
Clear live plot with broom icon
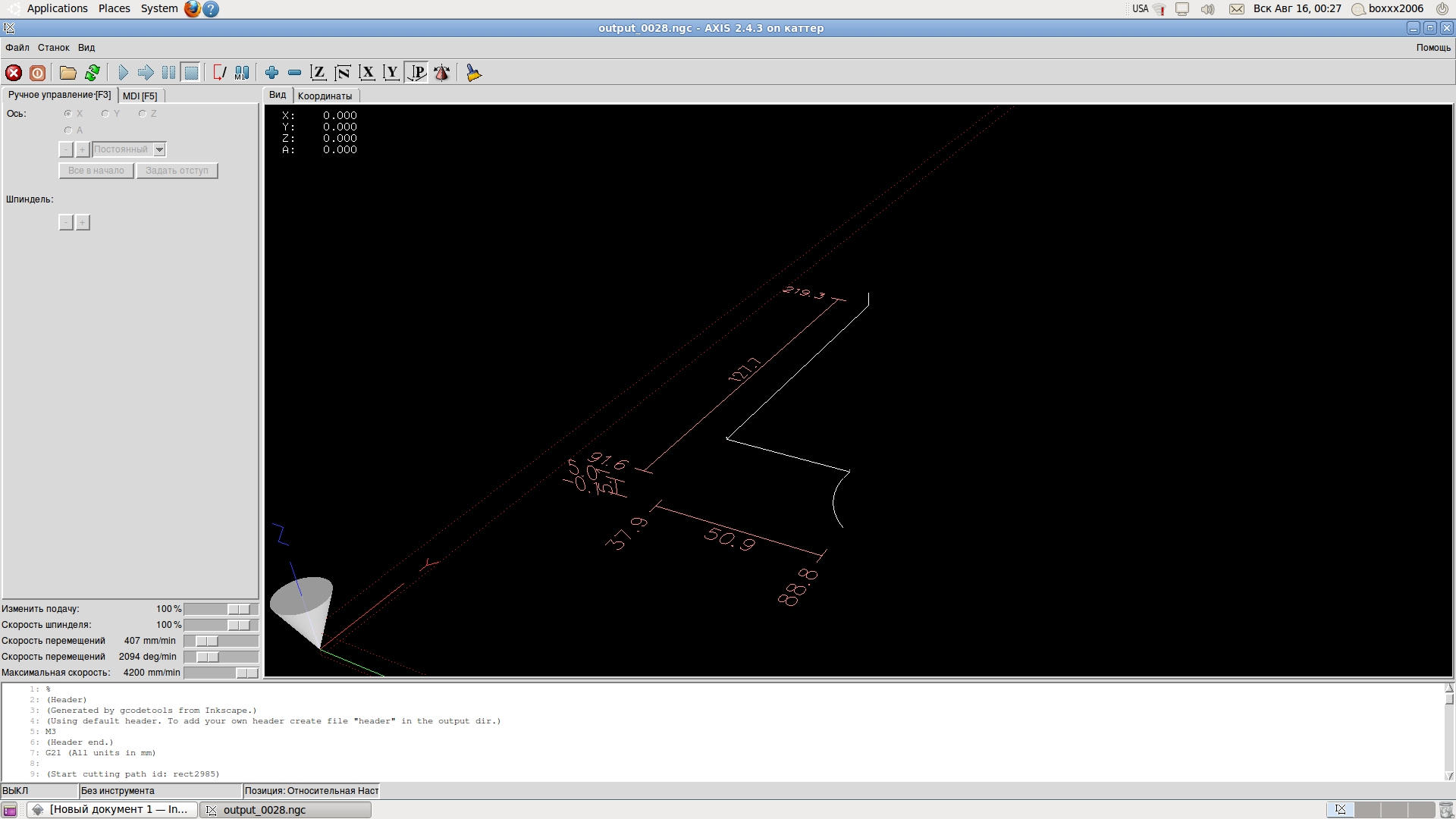(x=474, y=73)
